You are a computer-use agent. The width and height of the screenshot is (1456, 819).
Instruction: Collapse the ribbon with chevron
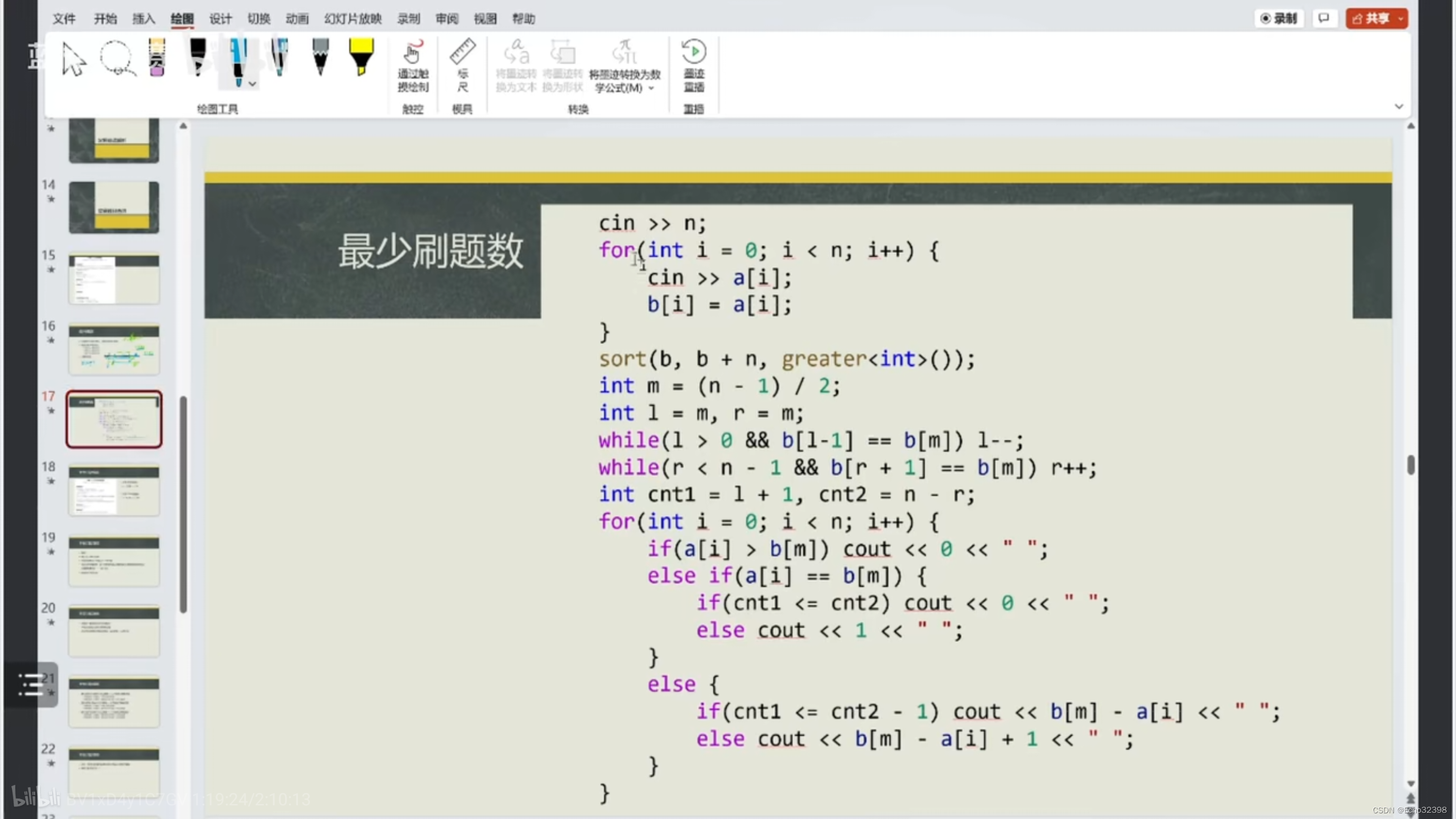(1399, 106)
